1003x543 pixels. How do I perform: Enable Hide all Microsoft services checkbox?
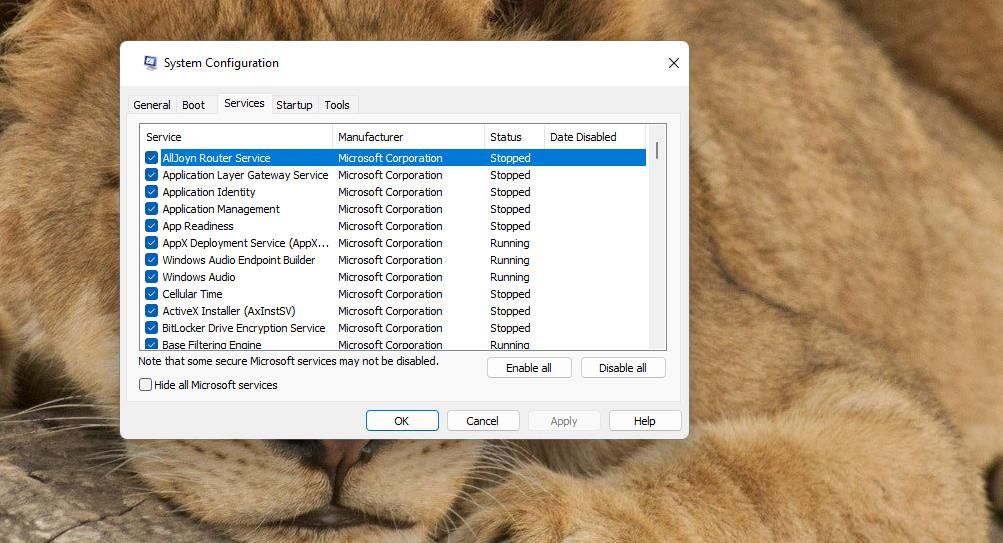point(146,385)
